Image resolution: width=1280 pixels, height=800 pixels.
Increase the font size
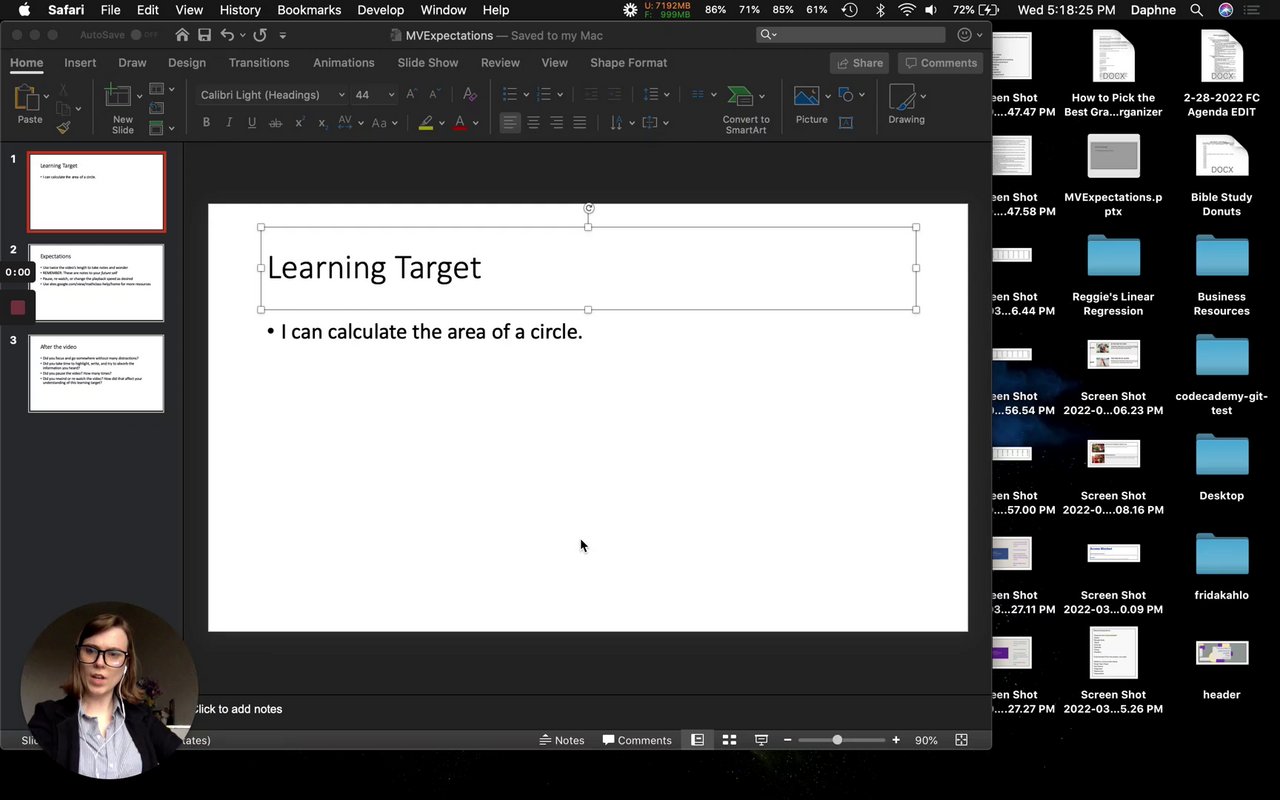tap(411, 95)
